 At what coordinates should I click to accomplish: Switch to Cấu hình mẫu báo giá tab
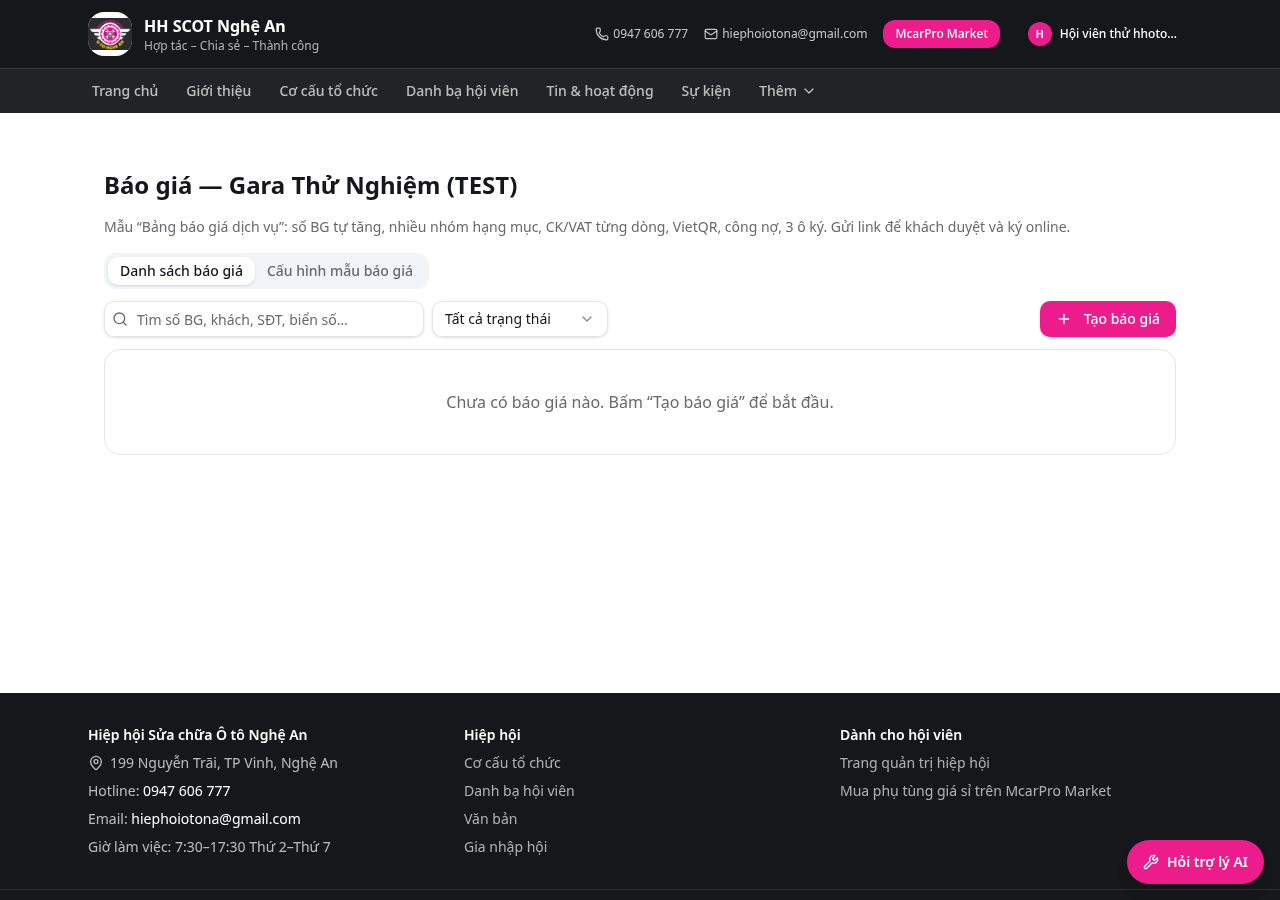coord(340,271)
